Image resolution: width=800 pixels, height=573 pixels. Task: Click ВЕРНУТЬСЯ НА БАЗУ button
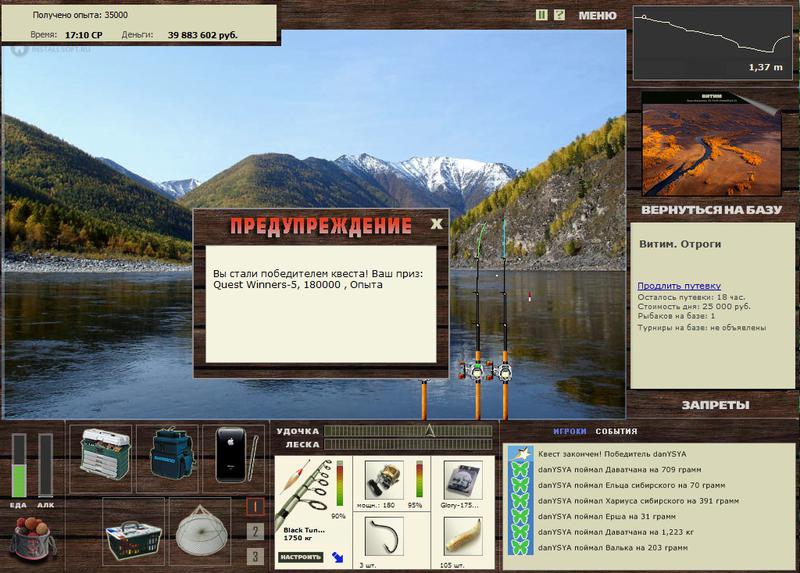pos(711,210)
